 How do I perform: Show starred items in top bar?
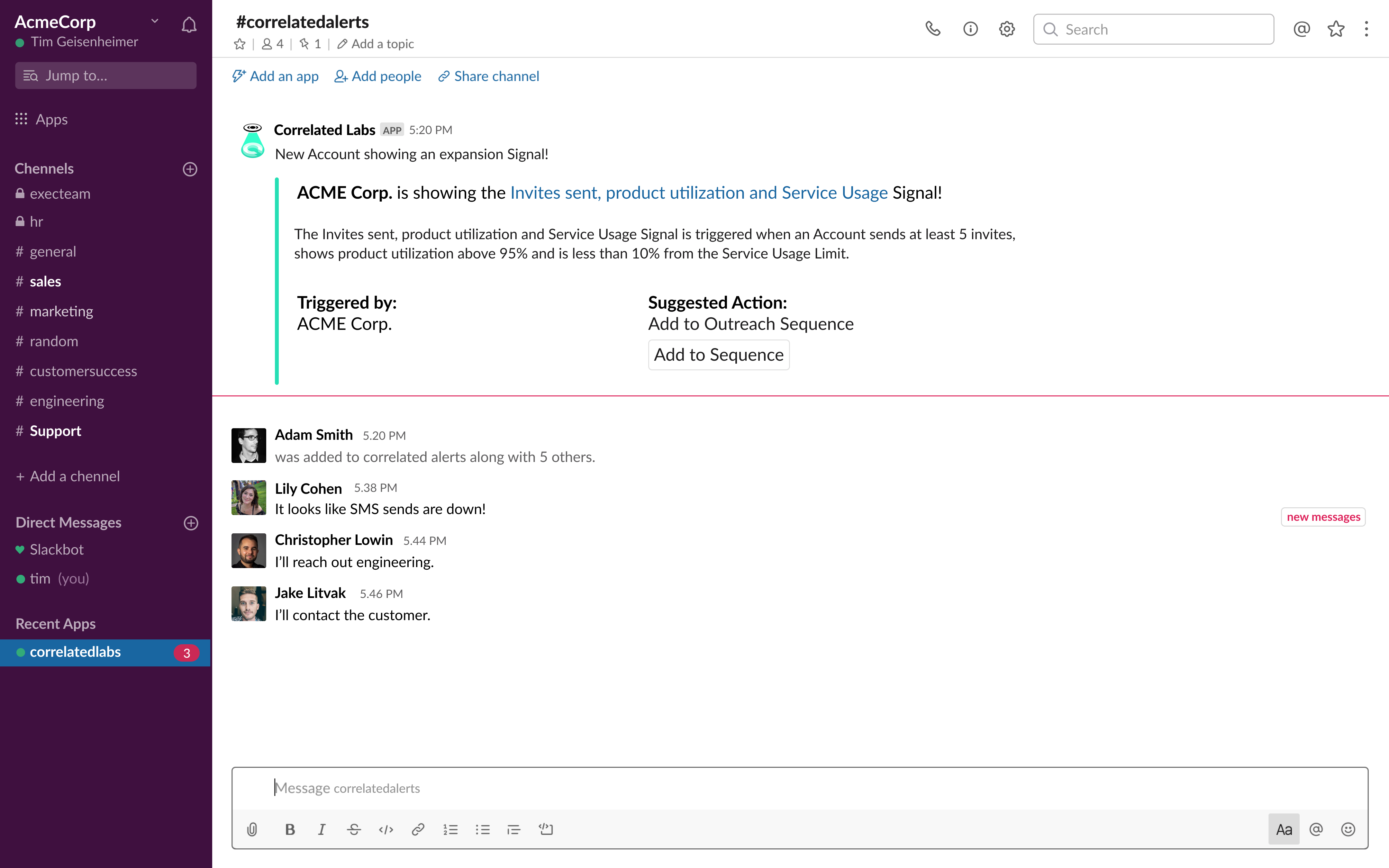coord(1336,29)
